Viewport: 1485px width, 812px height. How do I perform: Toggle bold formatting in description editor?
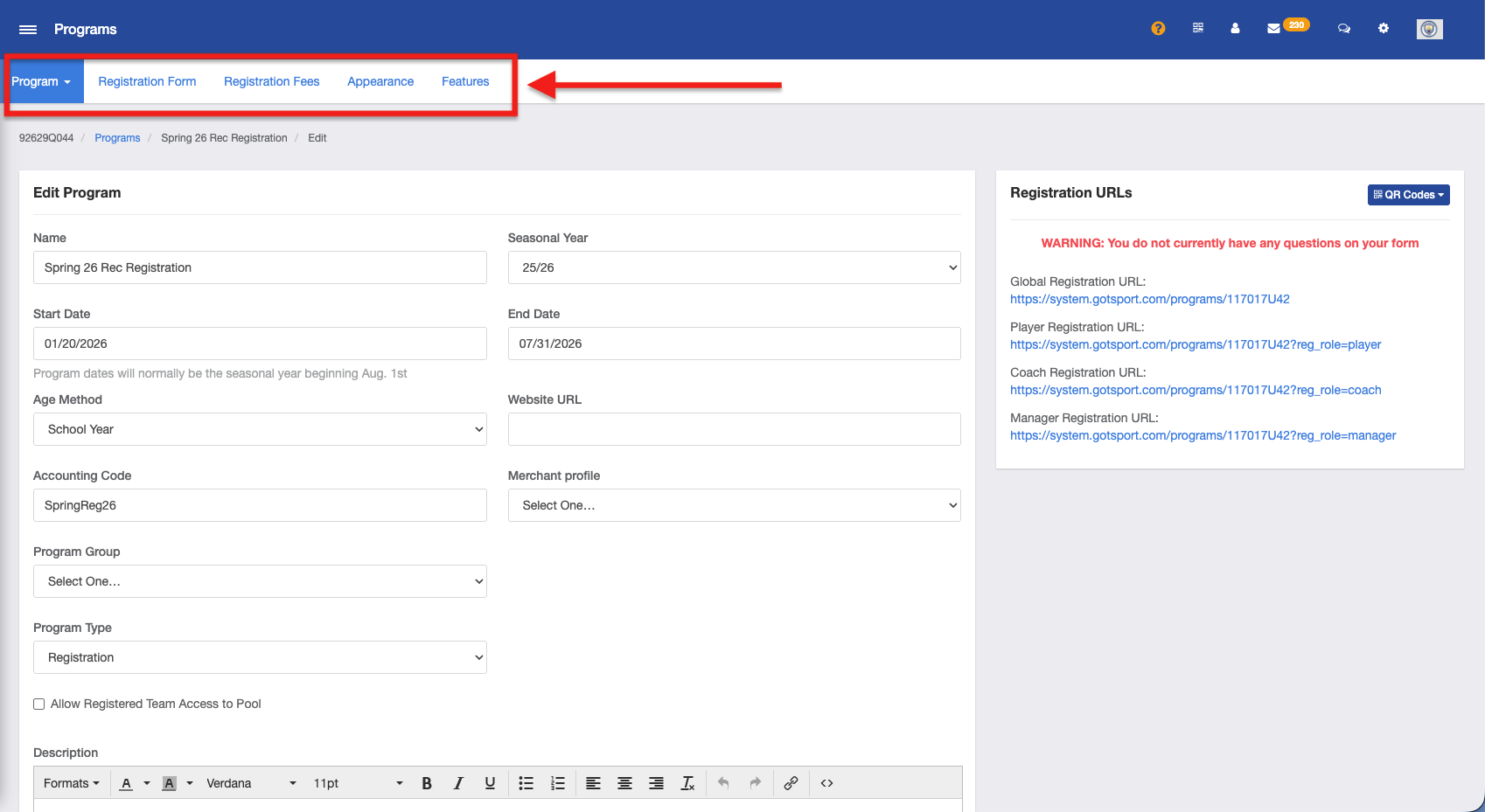click(427, 783)
